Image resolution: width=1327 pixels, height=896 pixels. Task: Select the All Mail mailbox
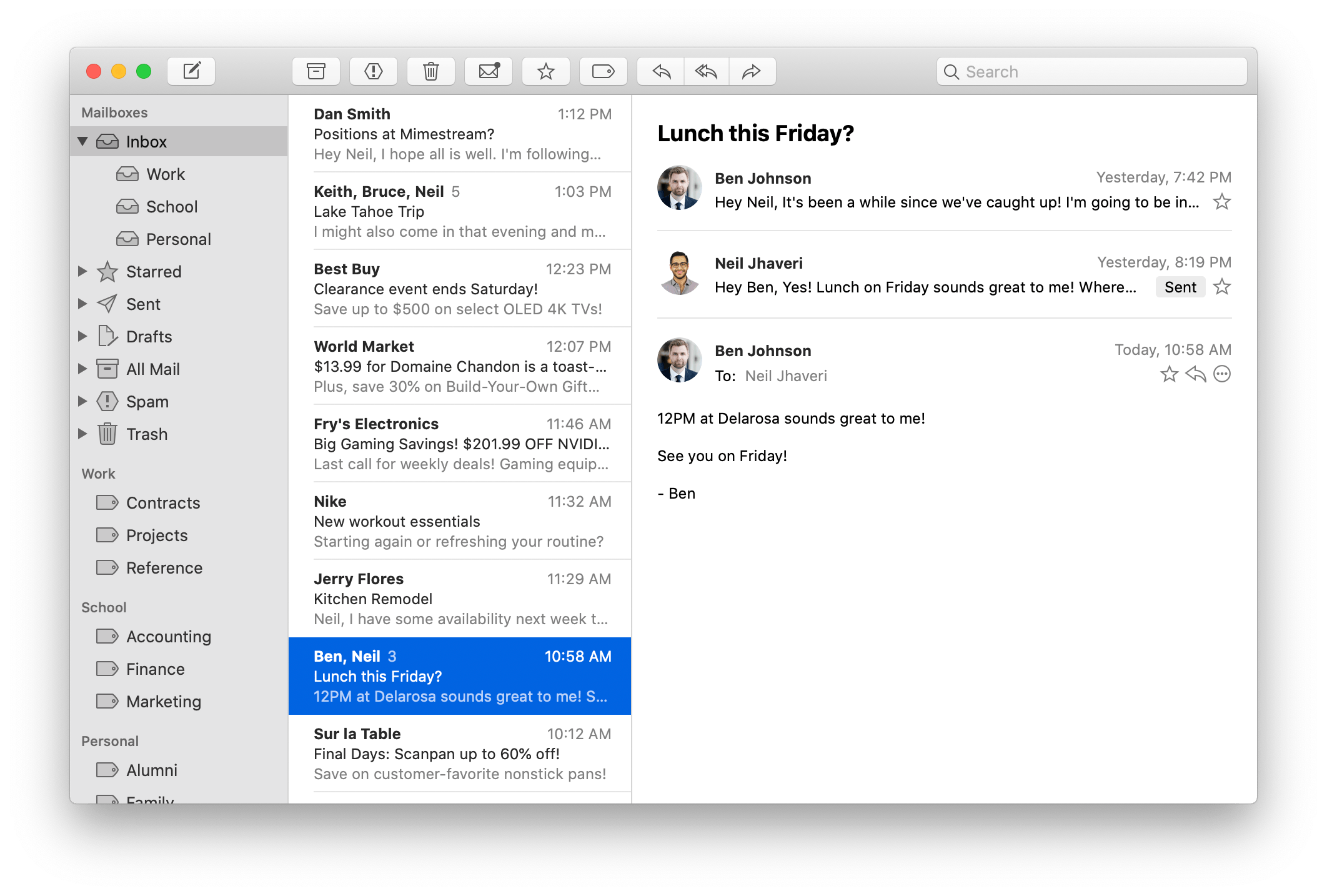pos(179,369)
